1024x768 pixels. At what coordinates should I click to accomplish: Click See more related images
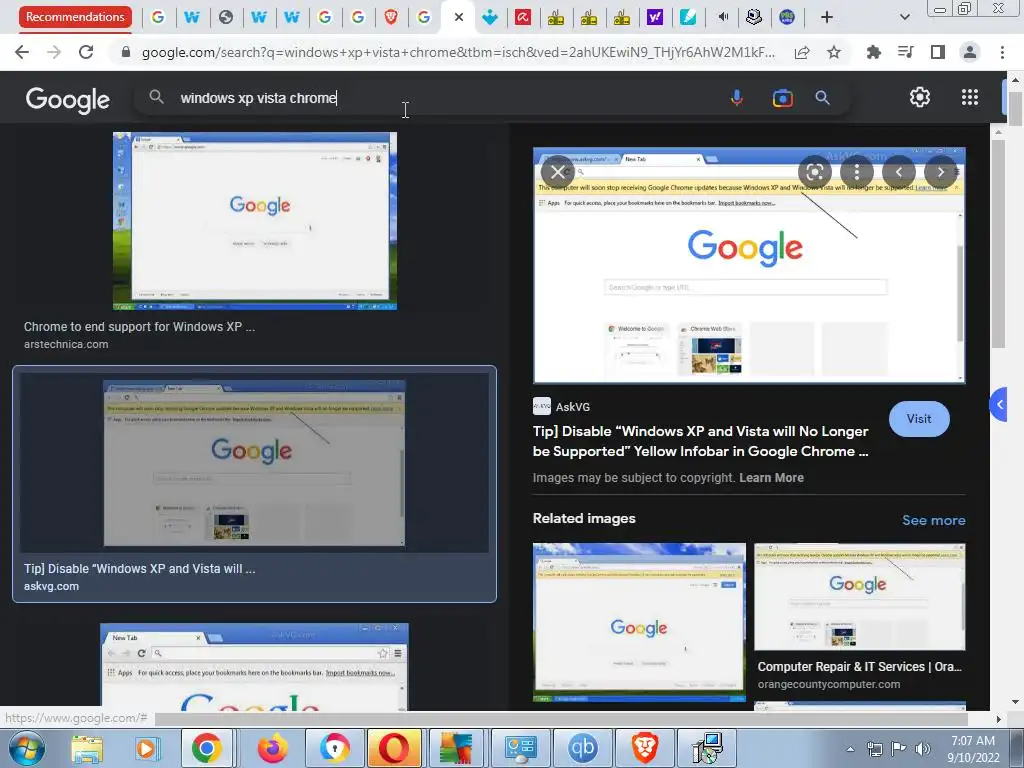pyautogui.click(x=933, y=520)
